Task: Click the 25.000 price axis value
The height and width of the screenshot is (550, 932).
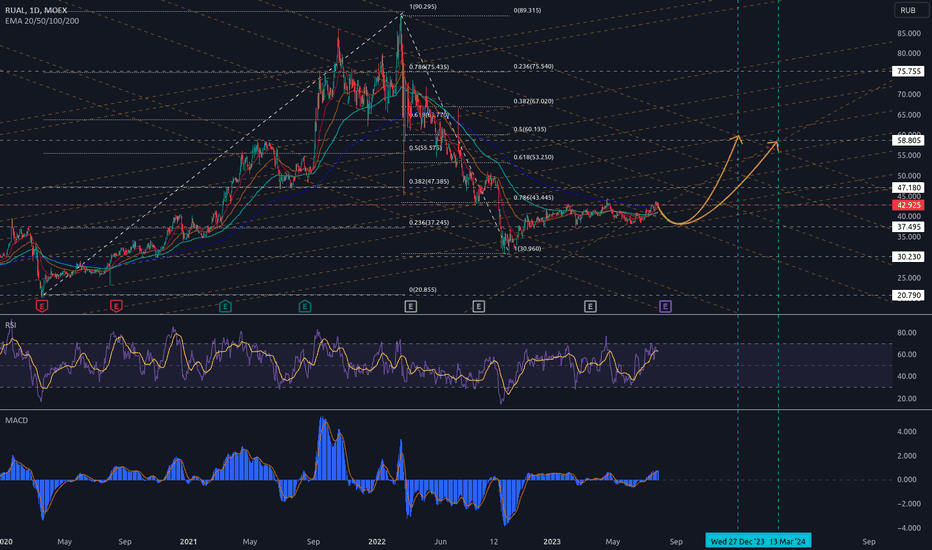Action: (909, 278)
